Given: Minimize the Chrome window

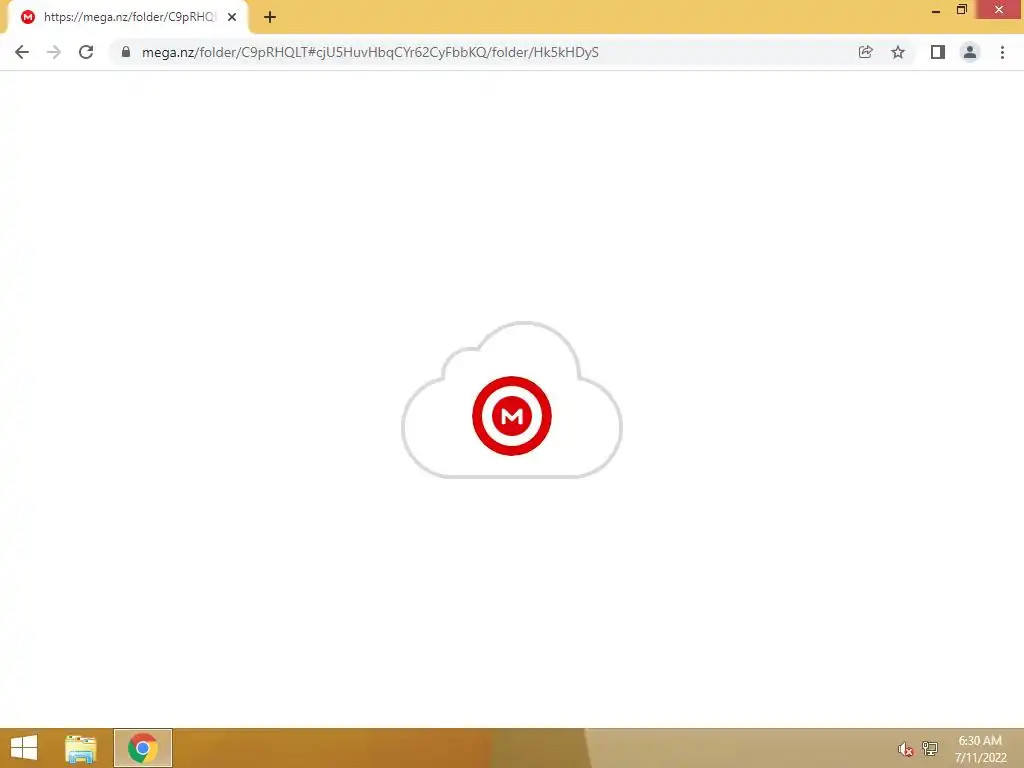Looking at the screenshot, I should coord(936,10).
